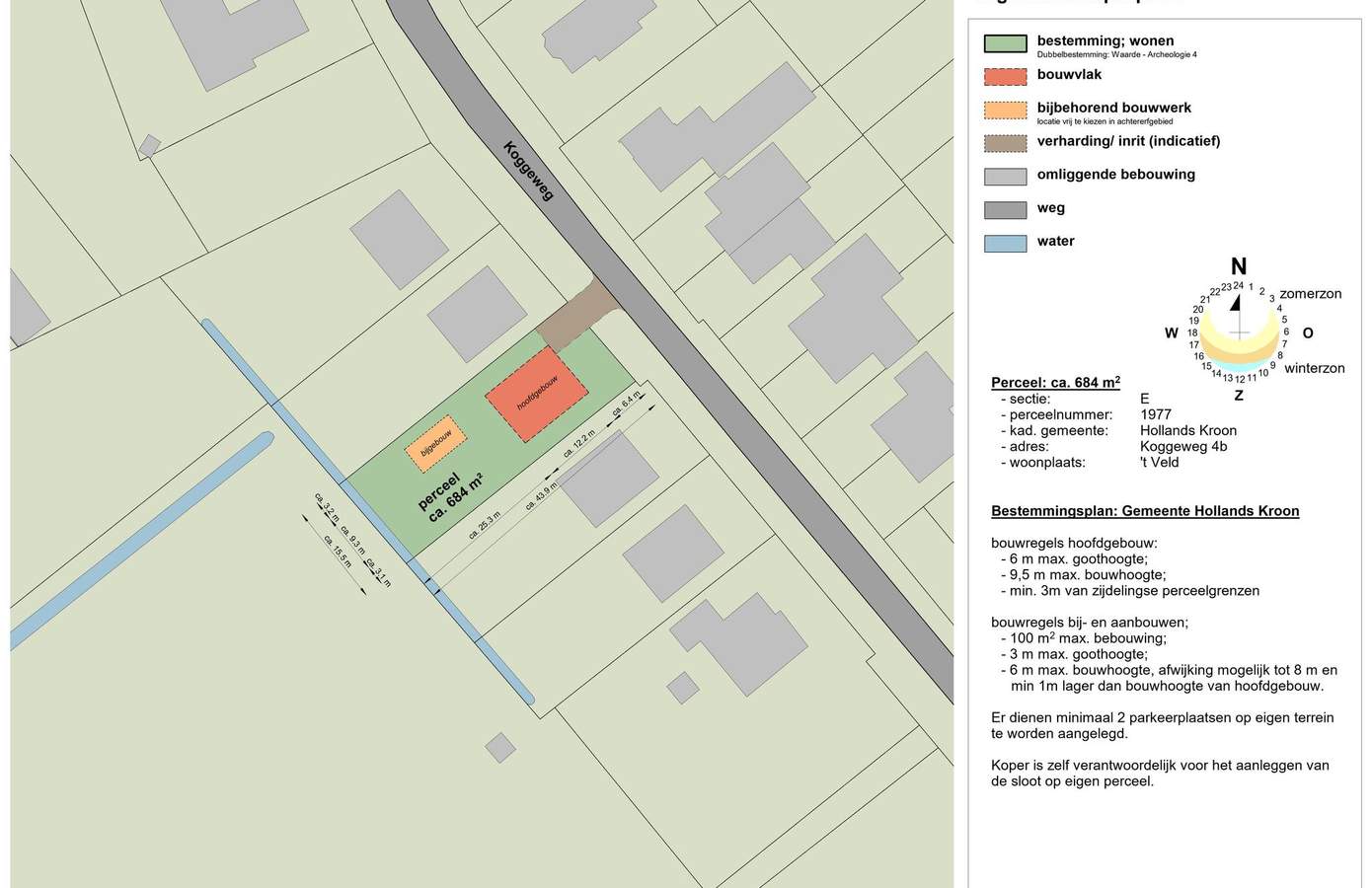Click the orange 'bijgebouw' block on the map
Viewport: 1372px width, 888px height.
[x=435, y=450]
